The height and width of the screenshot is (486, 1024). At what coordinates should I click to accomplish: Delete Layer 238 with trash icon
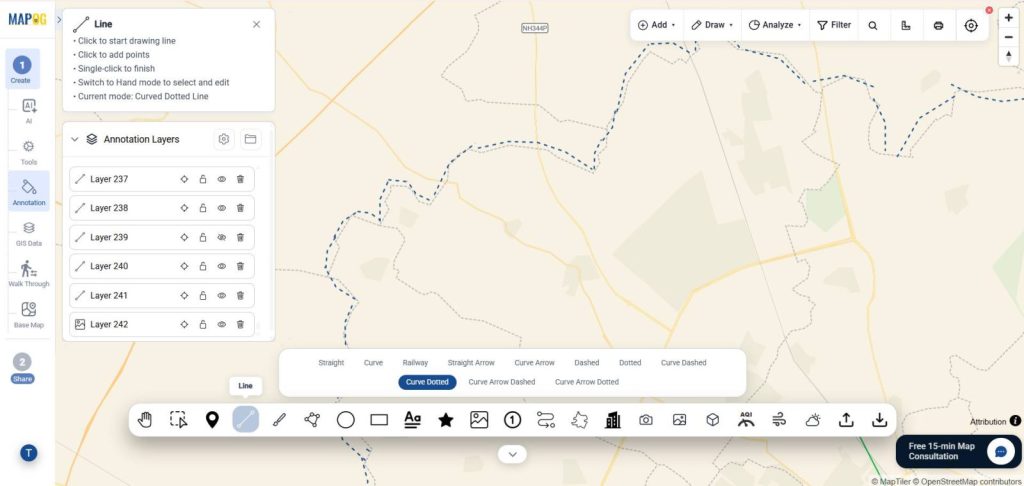tap(240, 208)
